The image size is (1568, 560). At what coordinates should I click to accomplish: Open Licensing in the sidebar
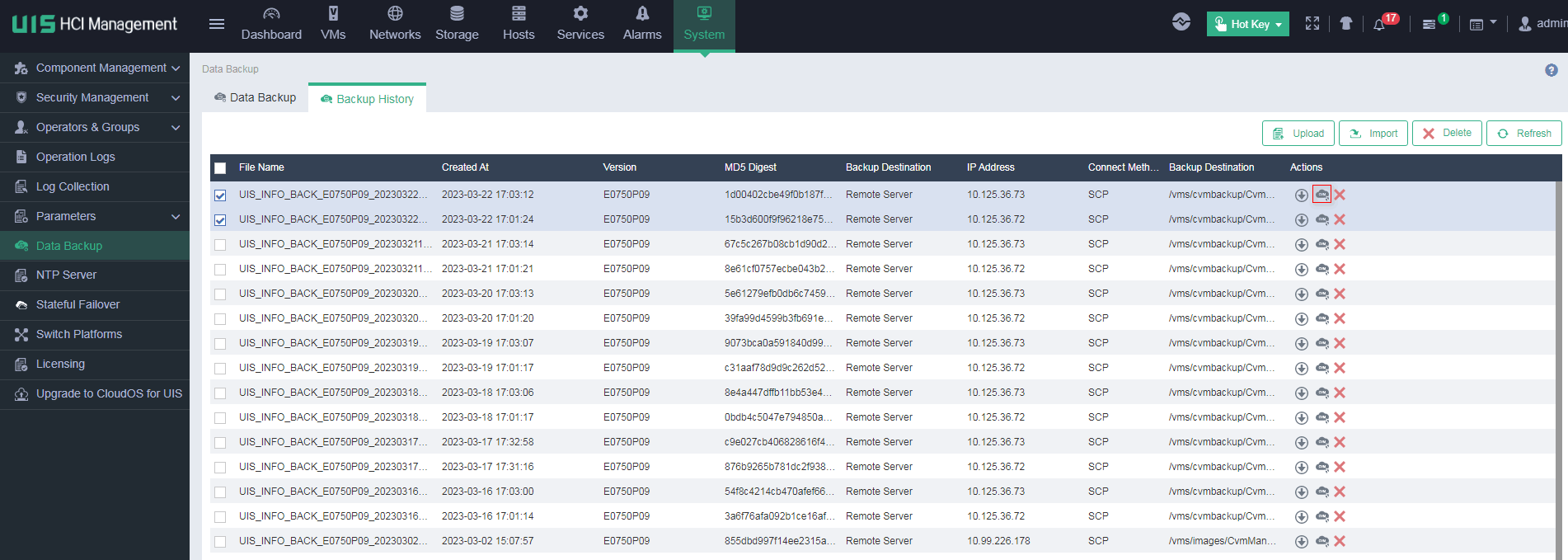click(95, 364)
